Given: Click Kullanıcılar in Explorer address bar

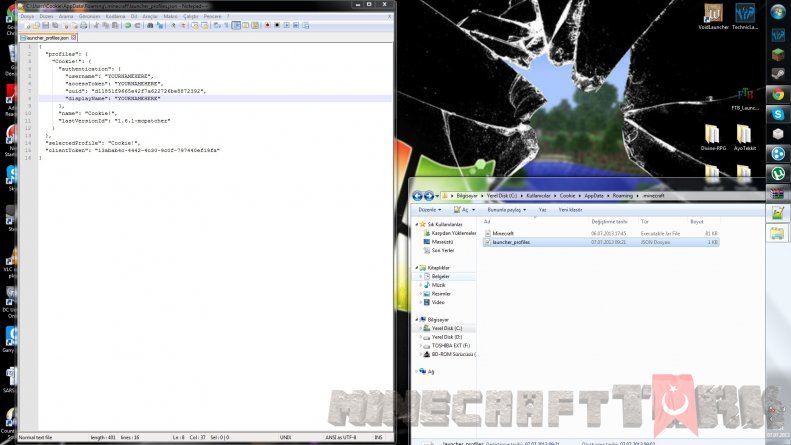Looking at the screenshot, I should tap(538, 196).
